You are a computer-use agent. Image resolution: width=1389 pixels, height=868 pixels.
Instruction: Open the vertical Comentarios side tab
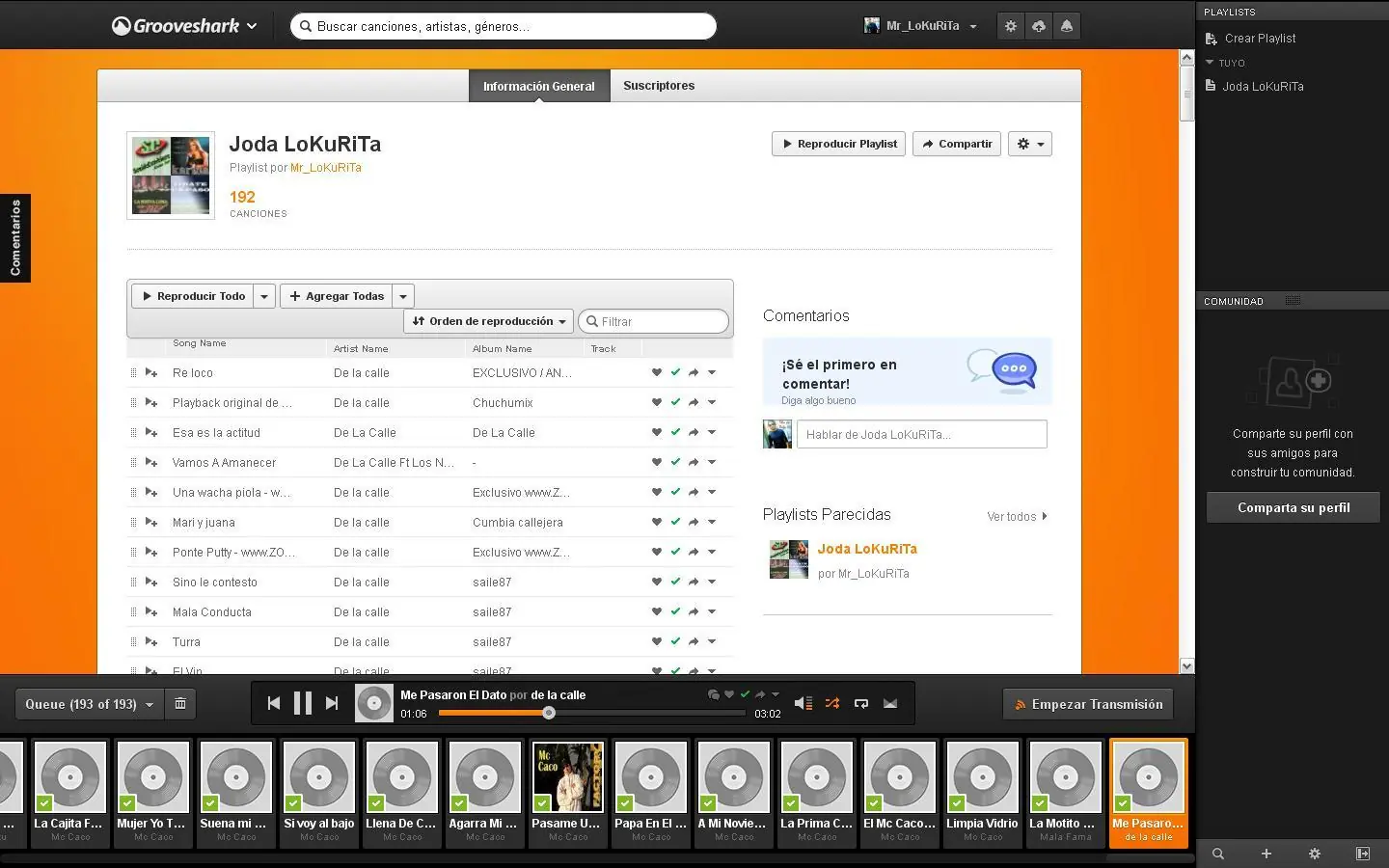(x=15, y=238)
